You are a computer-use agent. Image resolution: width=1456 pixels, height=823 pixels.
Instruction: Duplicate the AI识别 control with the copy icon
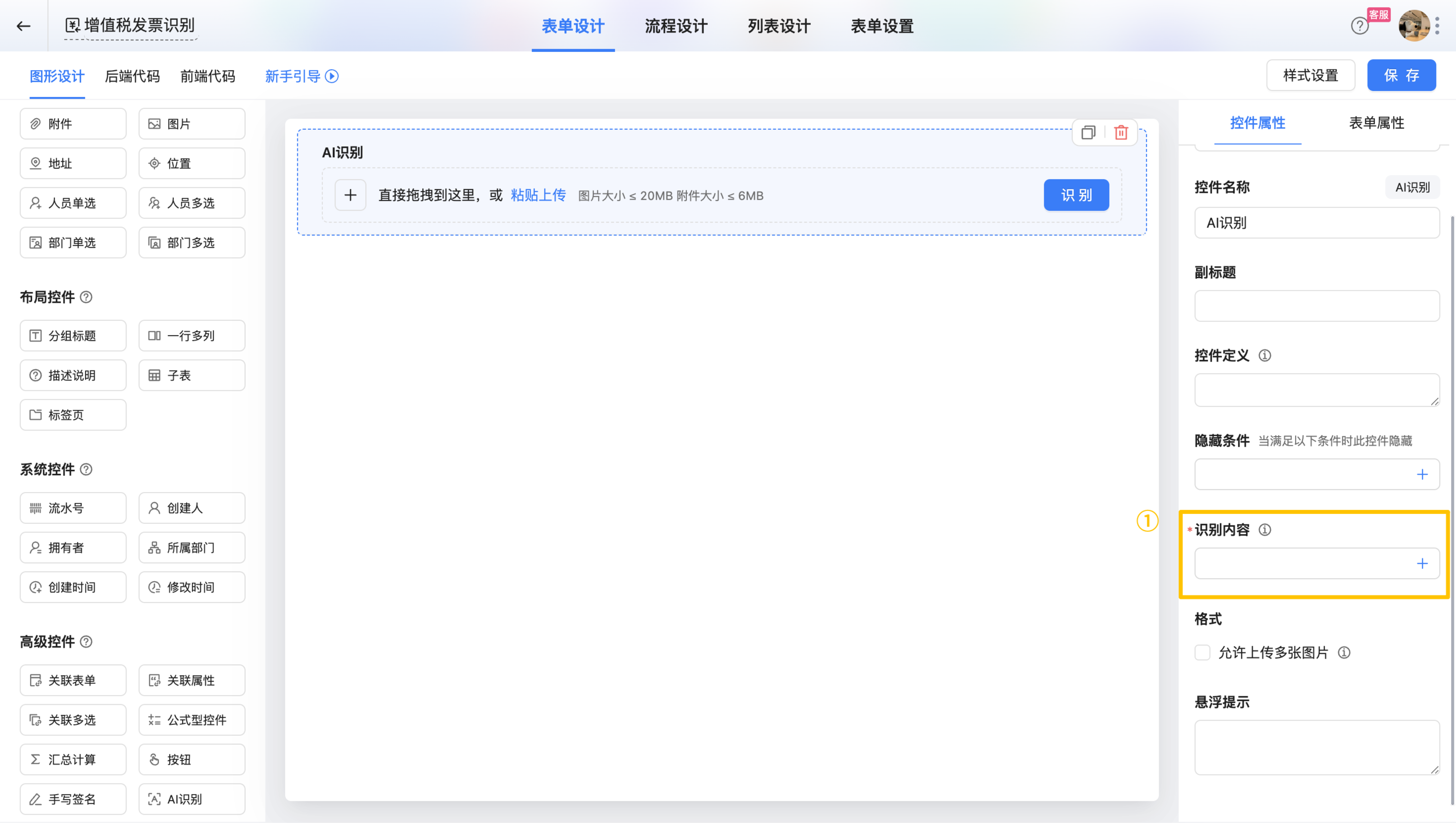[x=1088, y=132]
